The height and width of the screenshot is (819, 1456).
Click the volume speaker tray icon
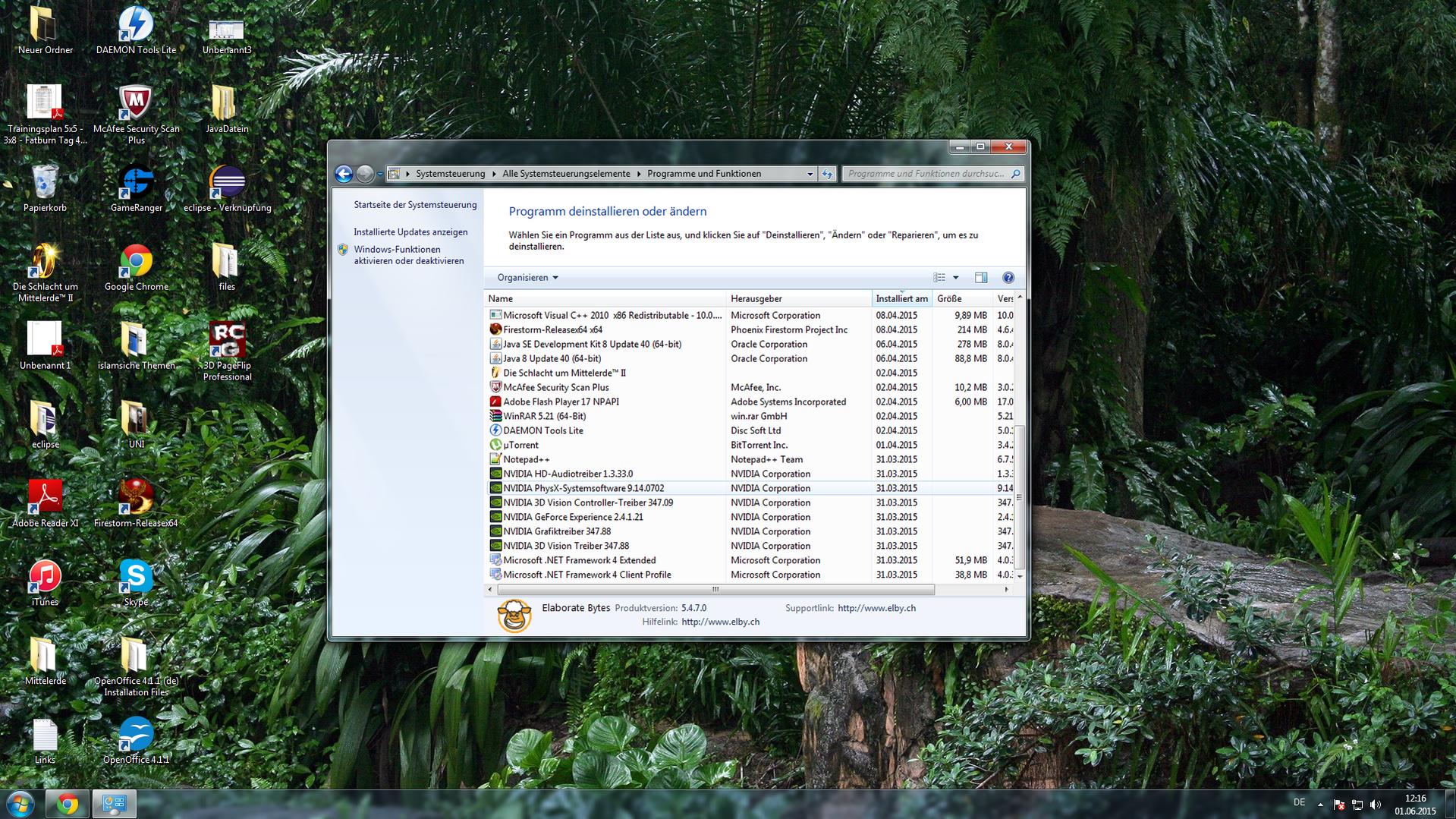pos(1376,805)
